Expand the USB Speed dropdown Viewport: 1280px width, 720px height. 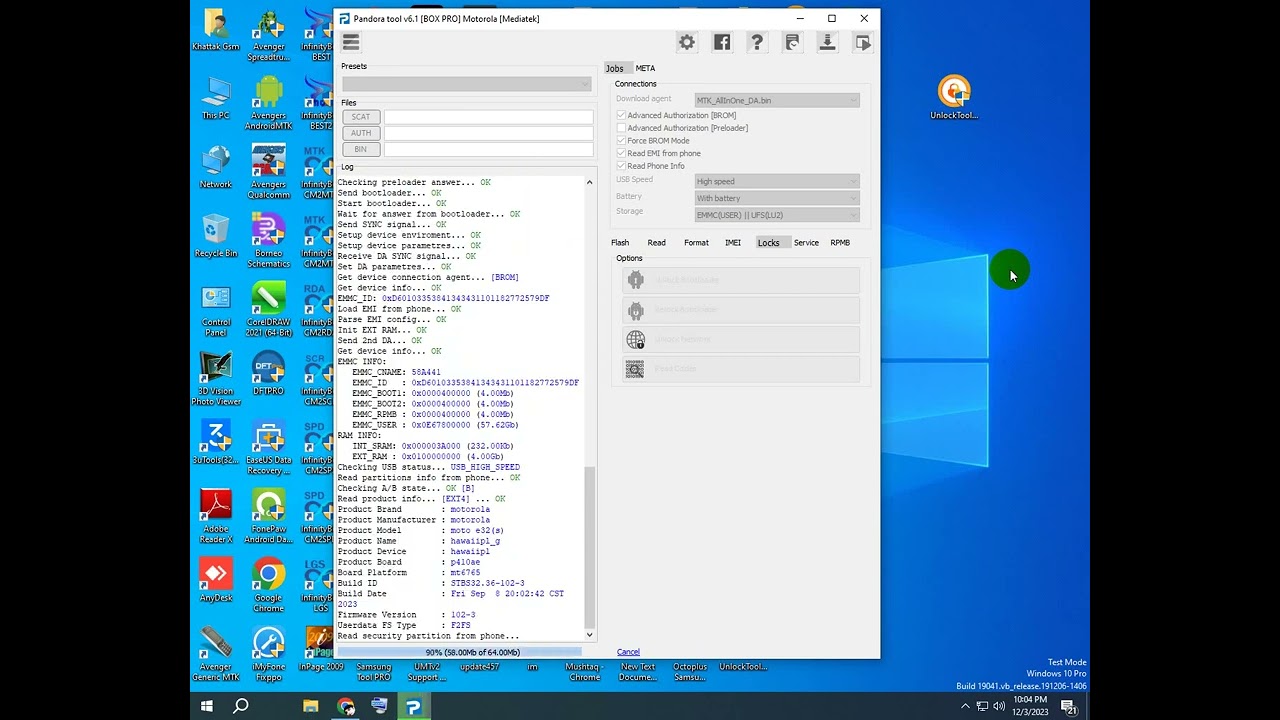pyautogui.click(x=777, y=181)
